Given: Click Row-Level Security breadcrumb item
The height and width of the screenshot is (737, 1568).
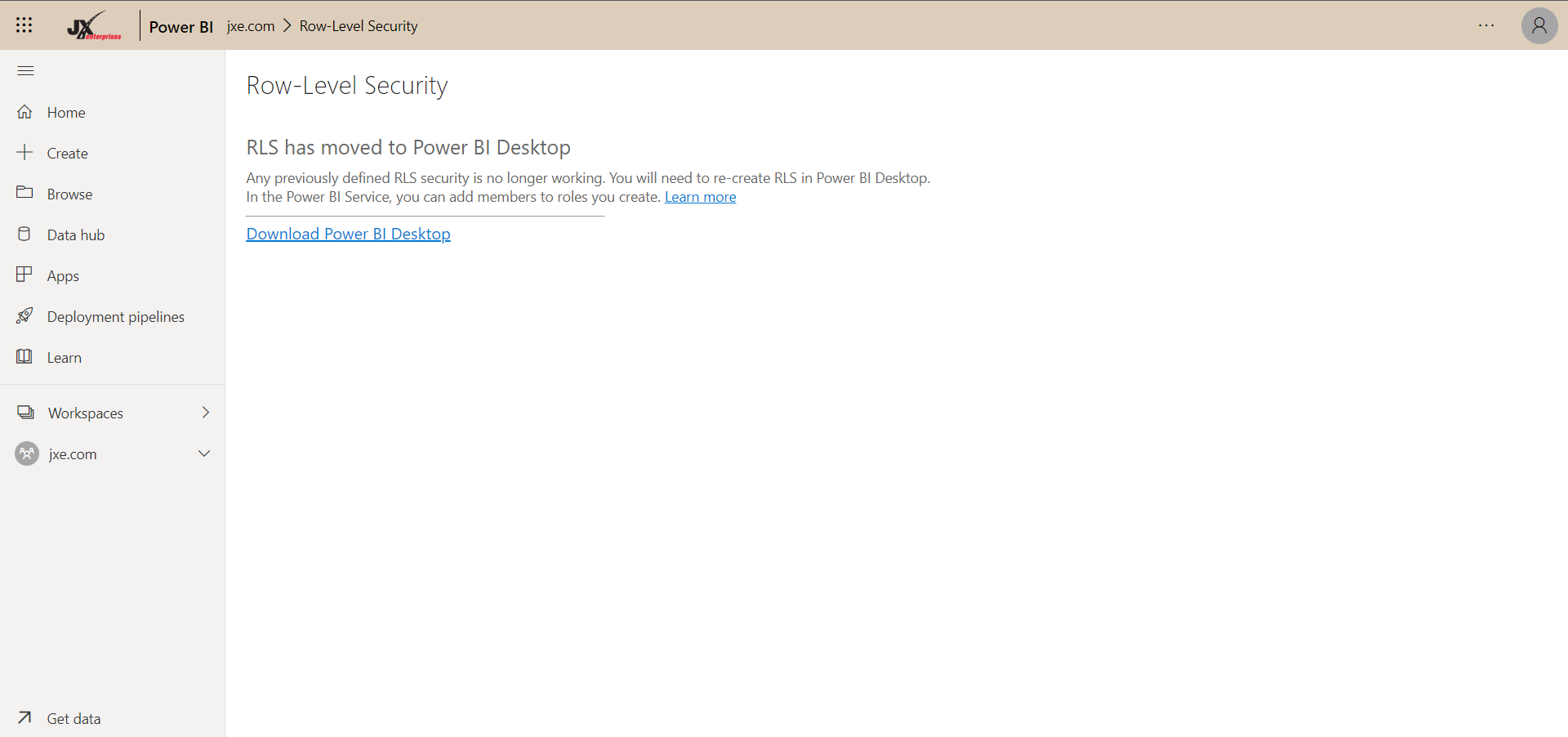Looking at the screenshot, I should (x=359, y=26).
